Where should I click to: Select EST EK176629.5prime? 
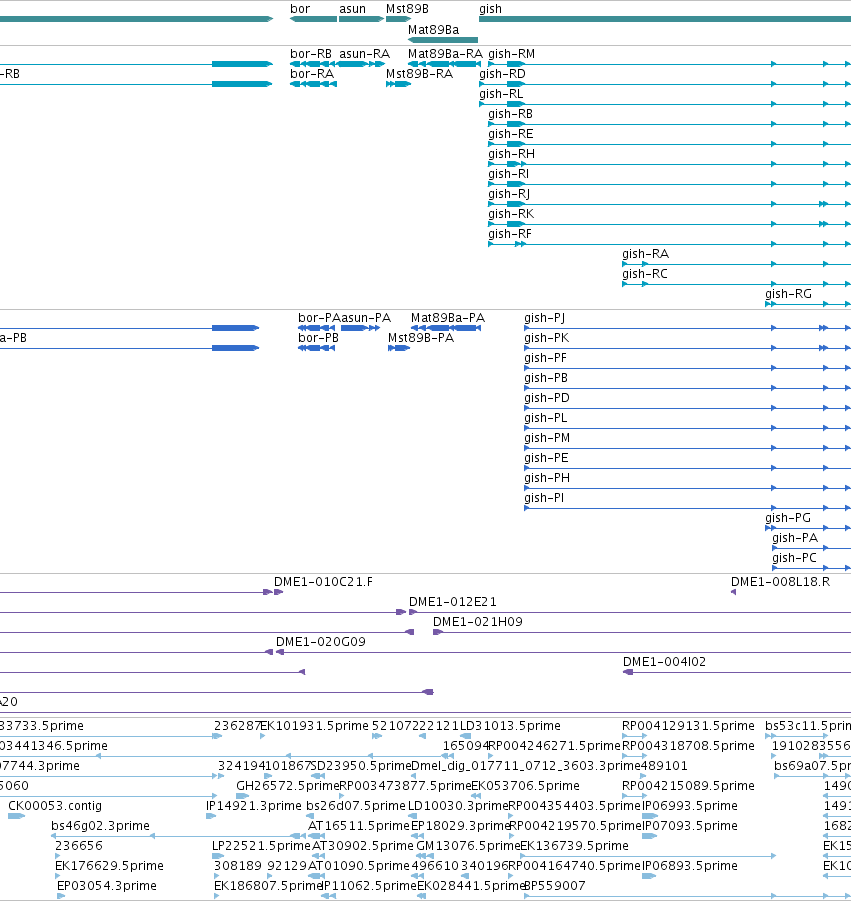[x=109, y=866]
